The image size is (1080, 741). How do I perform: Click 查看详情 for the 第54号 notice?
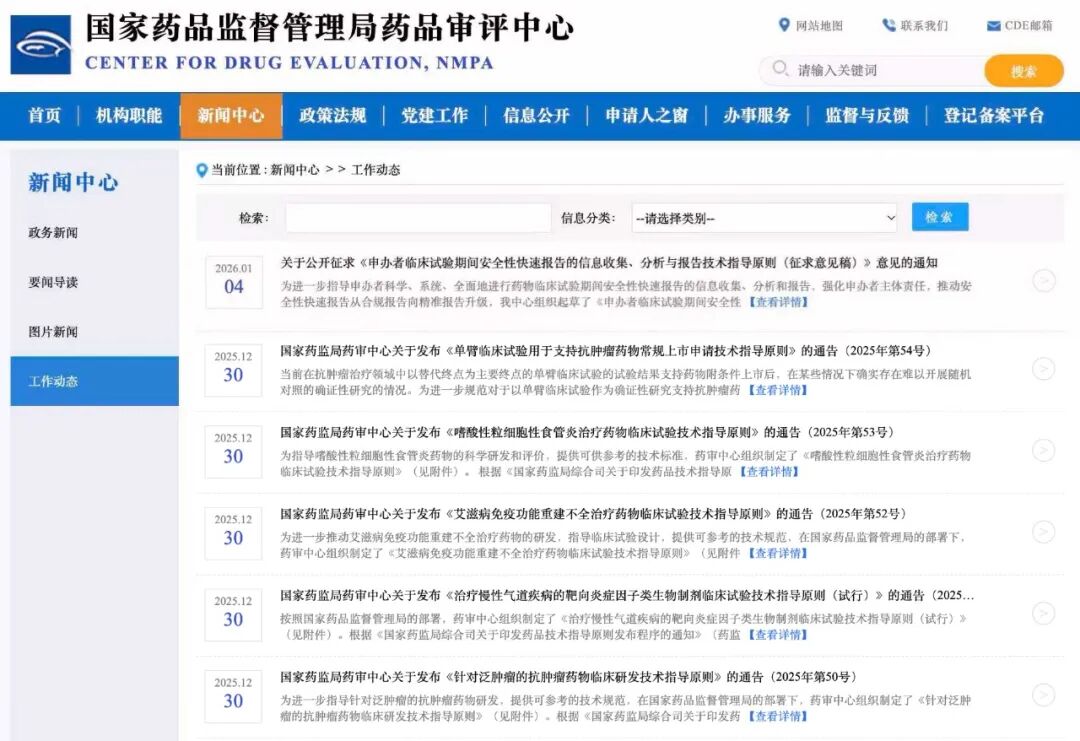[778, 390]
